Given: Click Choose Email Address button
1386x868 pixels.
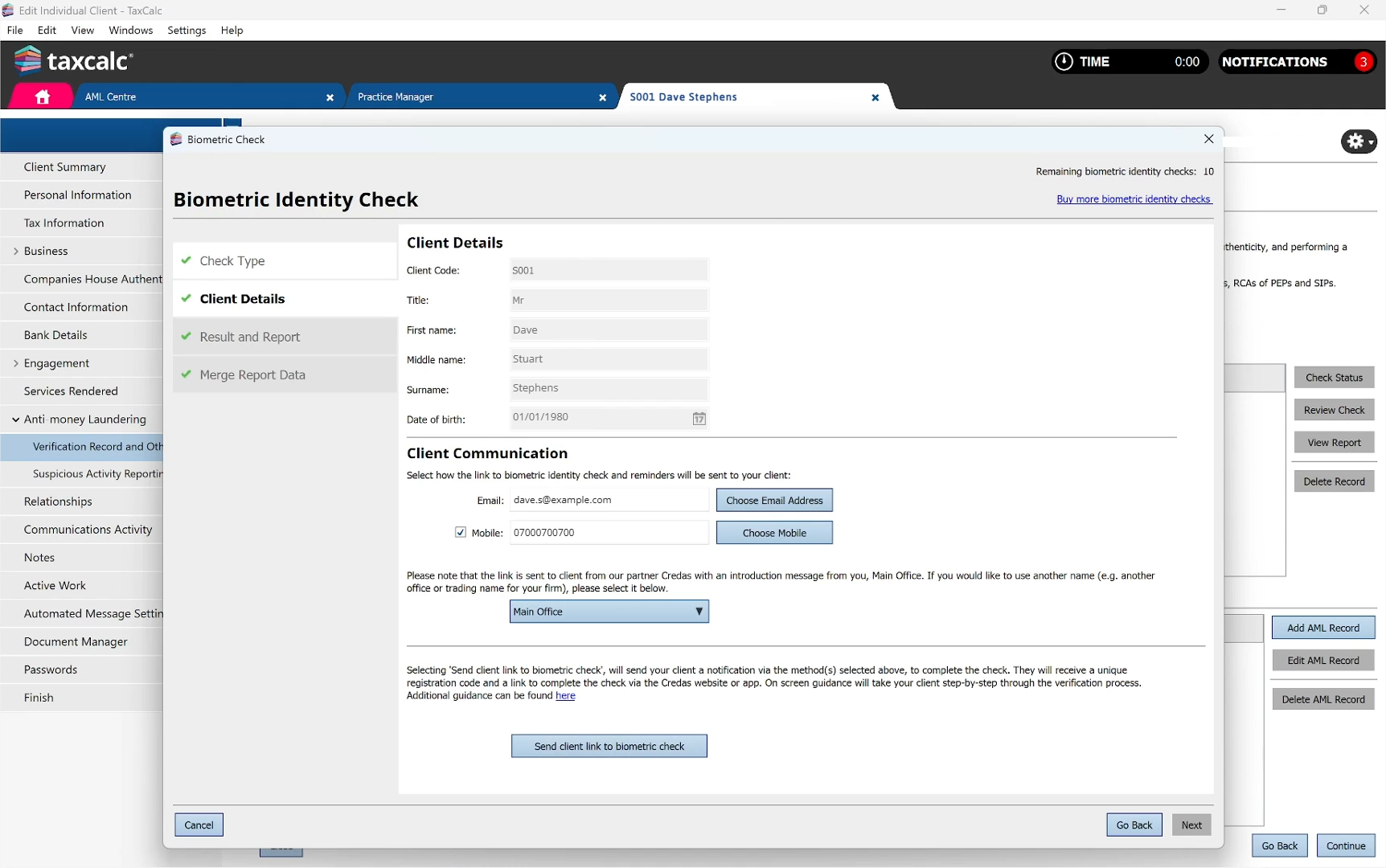Looking at the screenshot, I should tap(774, 500).
